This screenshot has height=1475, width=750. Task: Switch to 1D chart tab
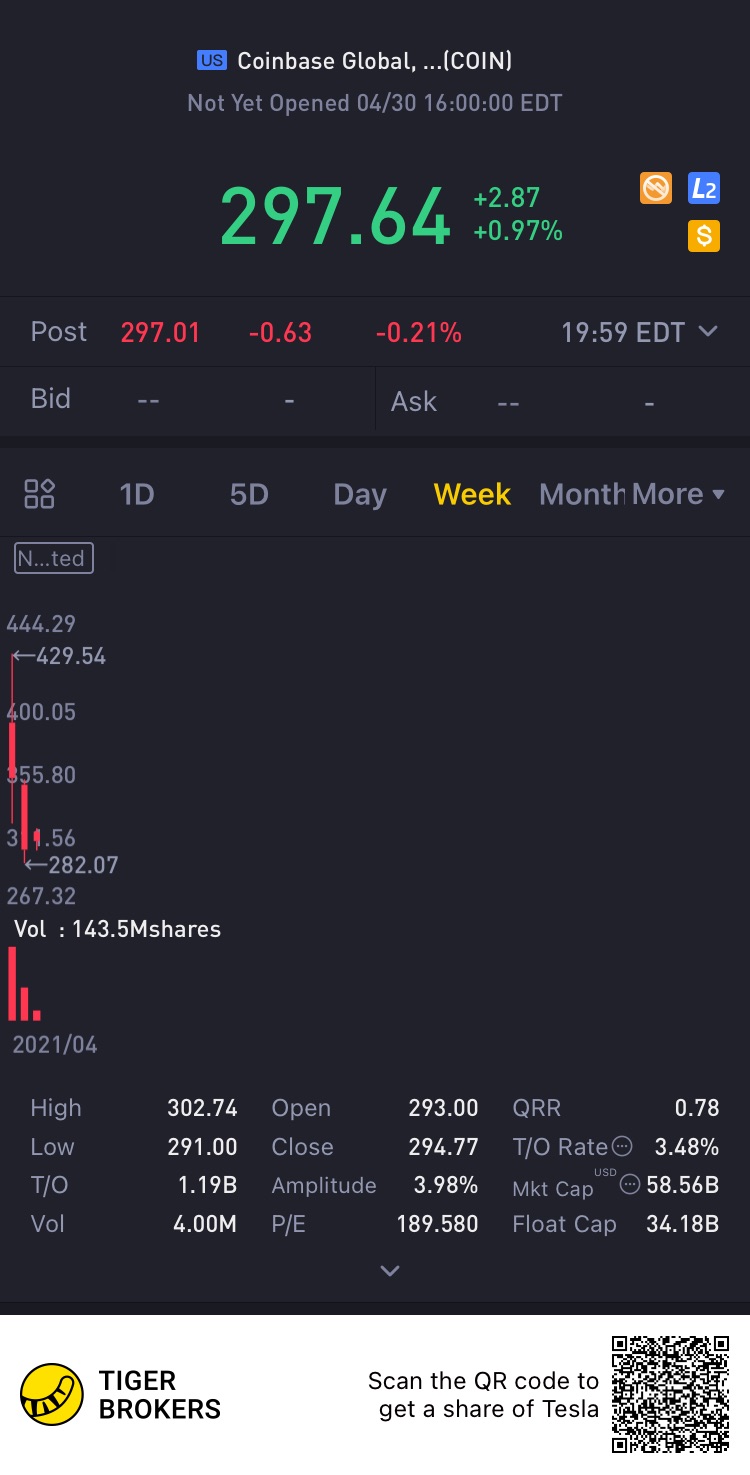(x=137, y=494)
